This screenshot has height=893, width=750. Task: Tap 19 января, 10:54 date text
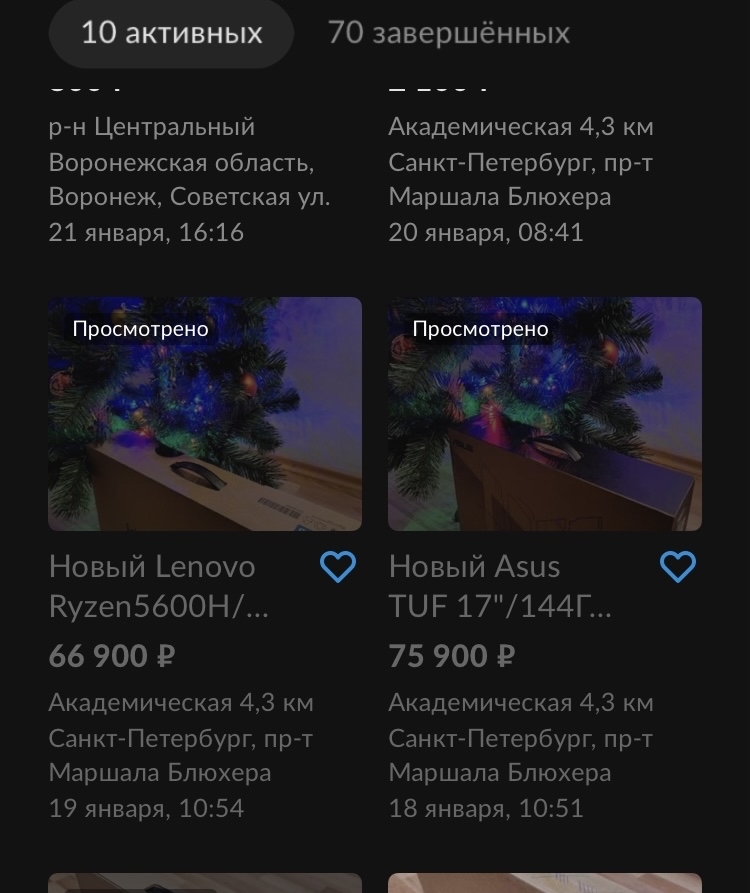(146, 809)
